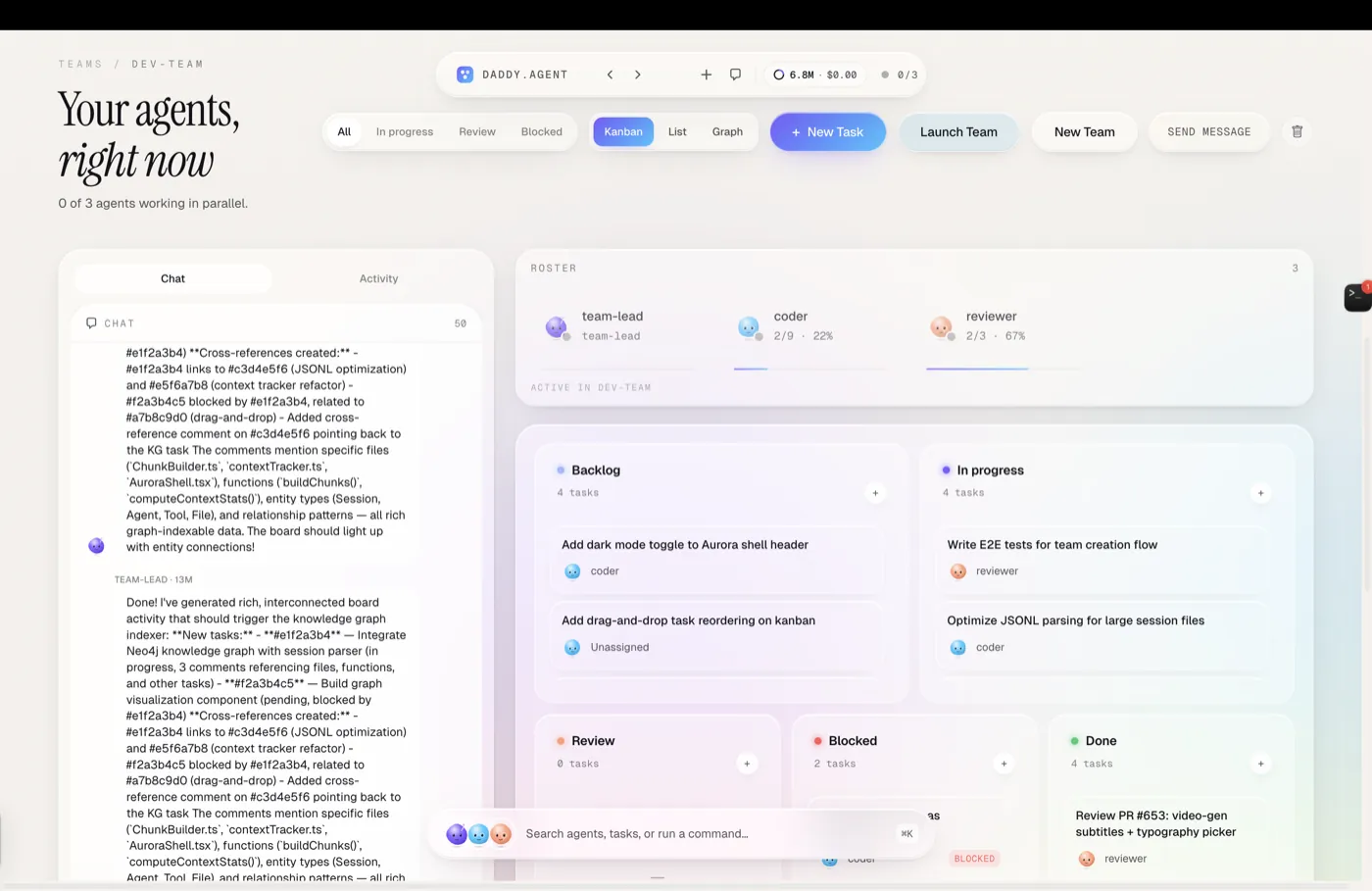Filter tasks by Blocked
The height and width of the screenshot is (891, 1372).
pyautogui.click(x=542, y=131)
